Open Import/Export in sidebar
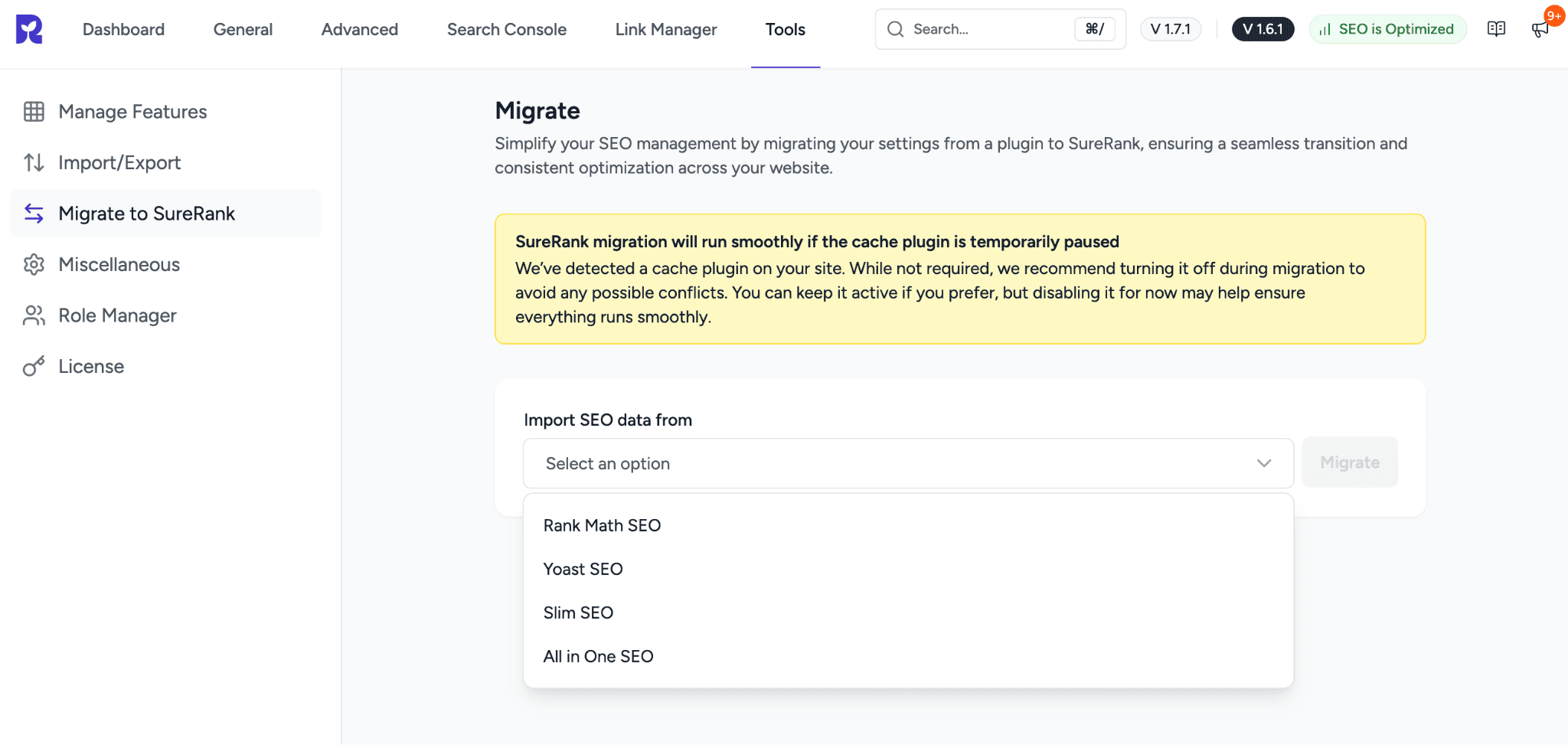 (165, 162)
